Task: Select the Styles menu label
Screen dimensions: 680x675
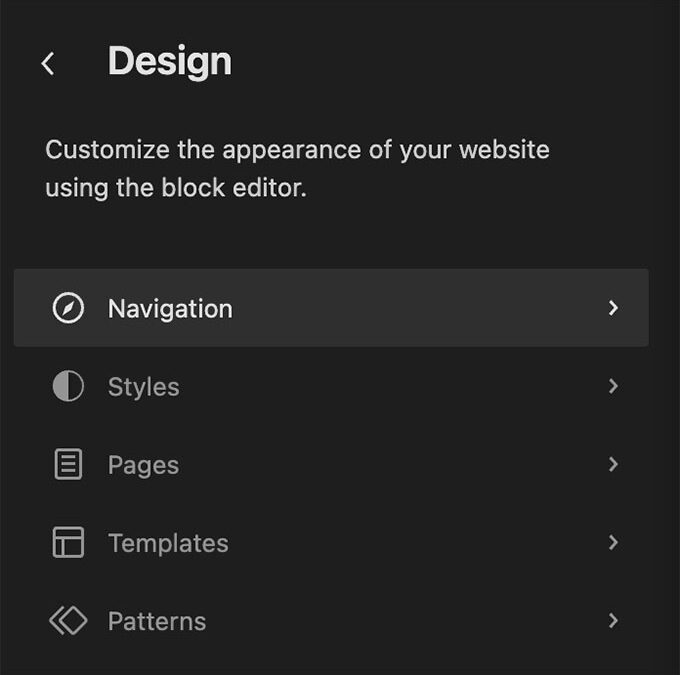Action: pyautogui.click(x=144, y=387)
